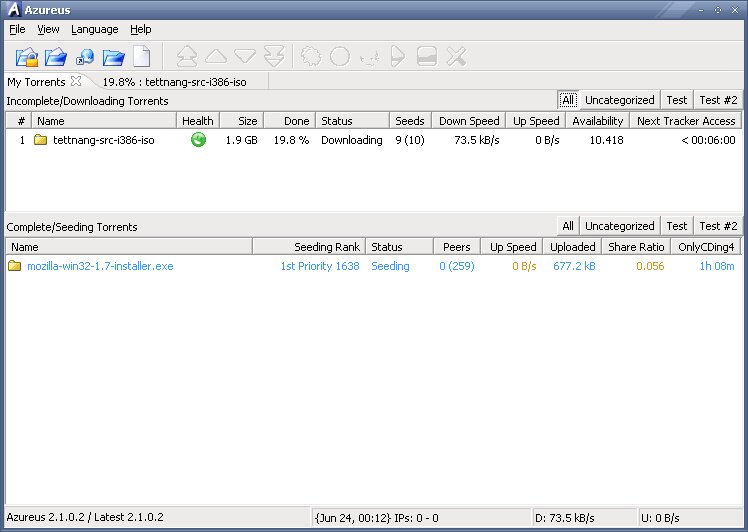748x532 pixels.
Task: Select All category in Incomplete/Downloading Torrents
Action: pos(568,100)
